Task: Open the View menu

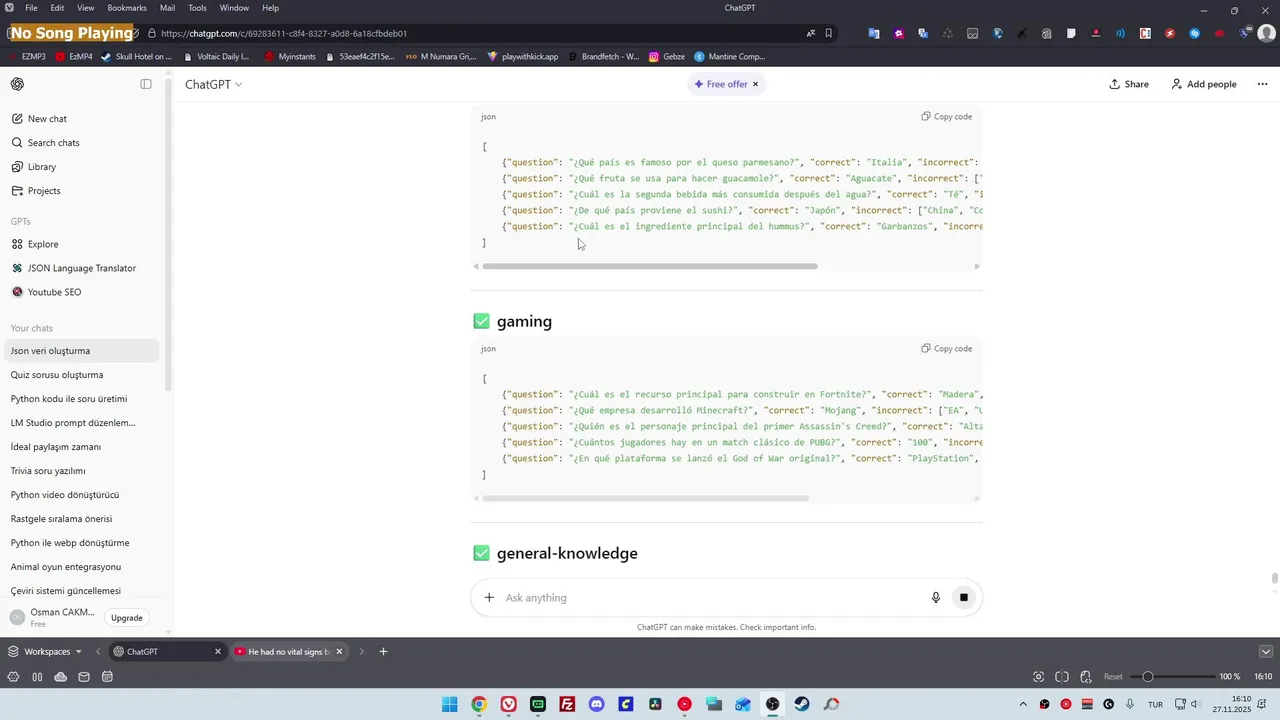Action: click(x=86, y=8)
